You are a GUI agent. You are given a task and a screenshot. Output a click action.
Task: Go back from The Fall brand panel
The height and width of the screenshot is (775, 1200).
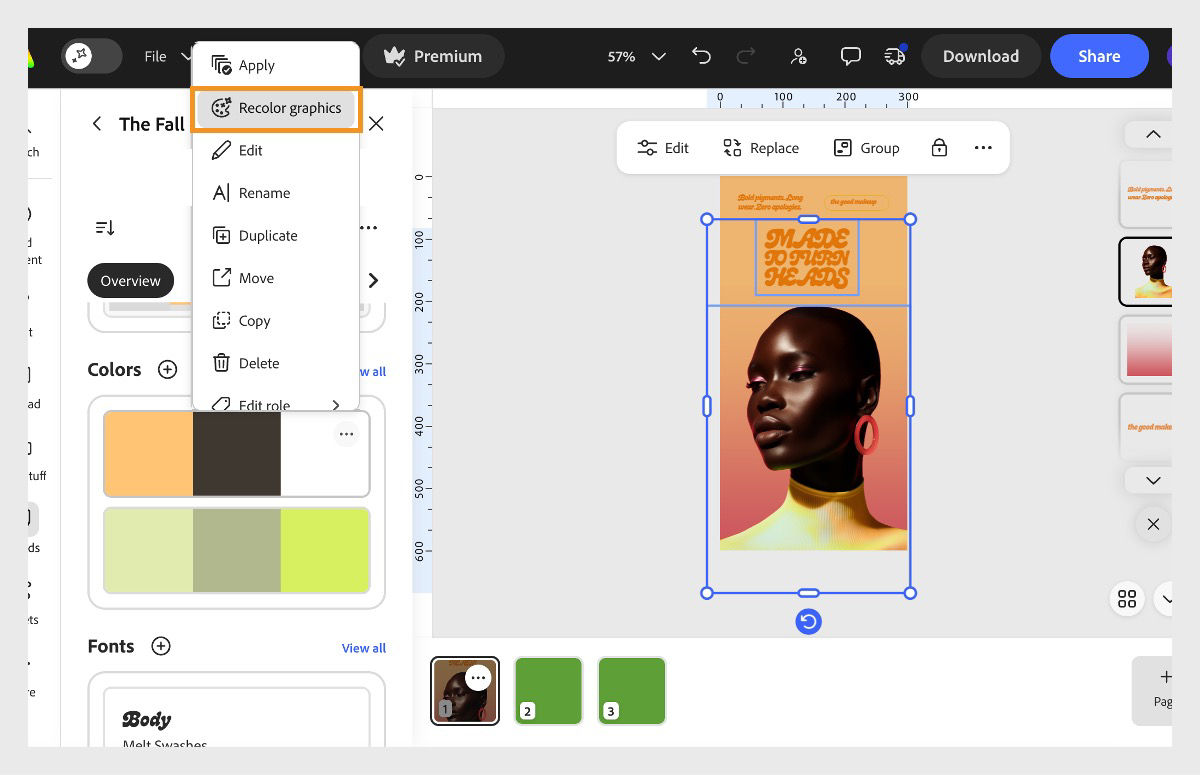click(97, 124)
